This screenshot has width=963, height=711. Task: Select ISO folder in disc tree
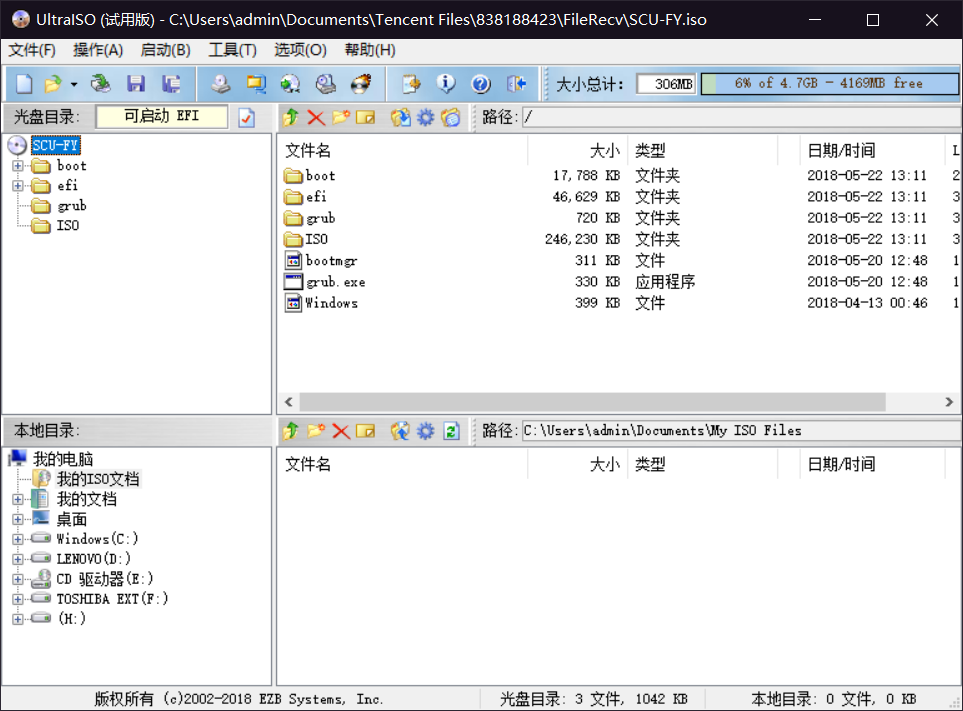click(68, 225)
